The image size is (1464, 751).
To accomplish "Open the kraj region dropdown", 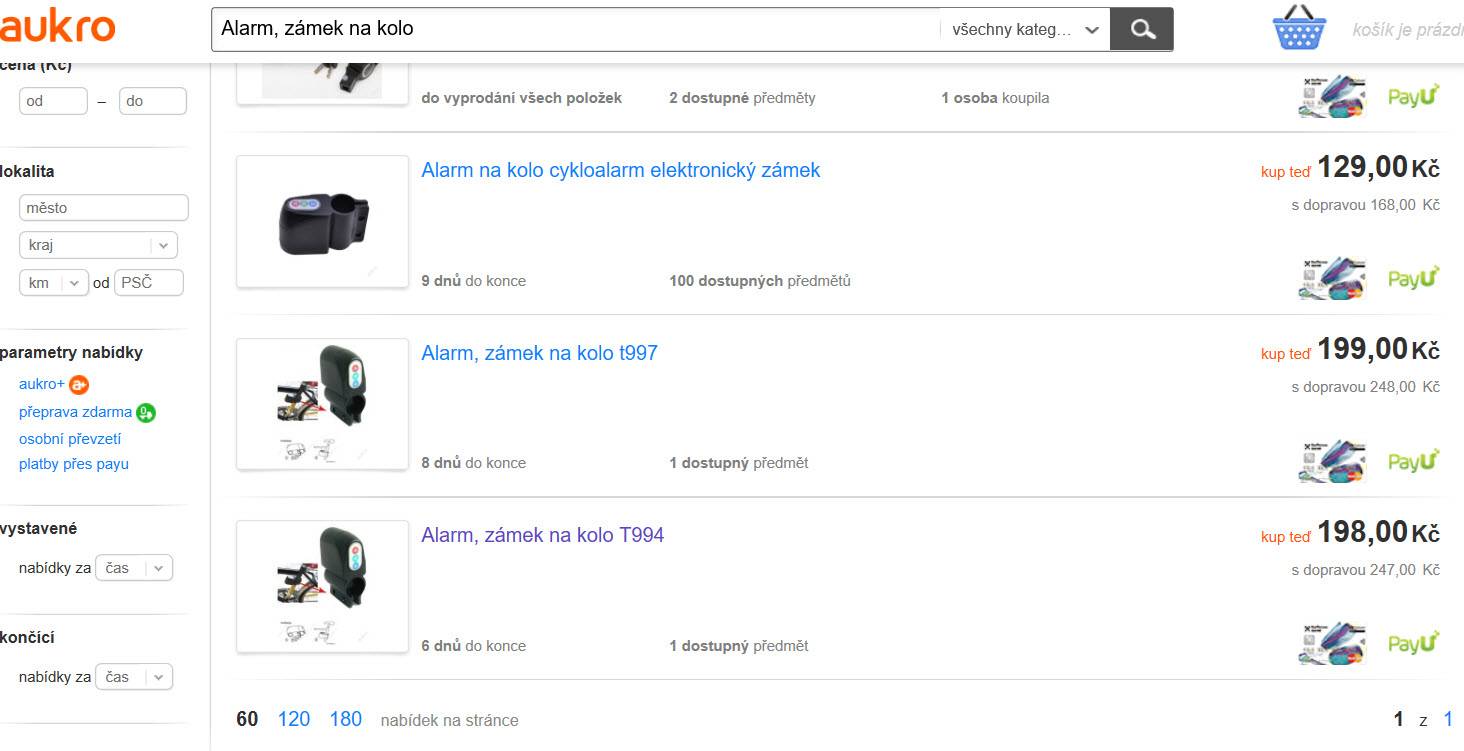I will (98, 245).
